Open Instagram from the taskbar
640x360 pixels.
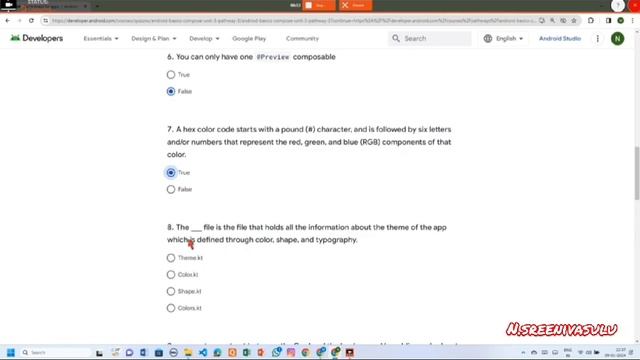pyautogui.click(x=291, y=352)
